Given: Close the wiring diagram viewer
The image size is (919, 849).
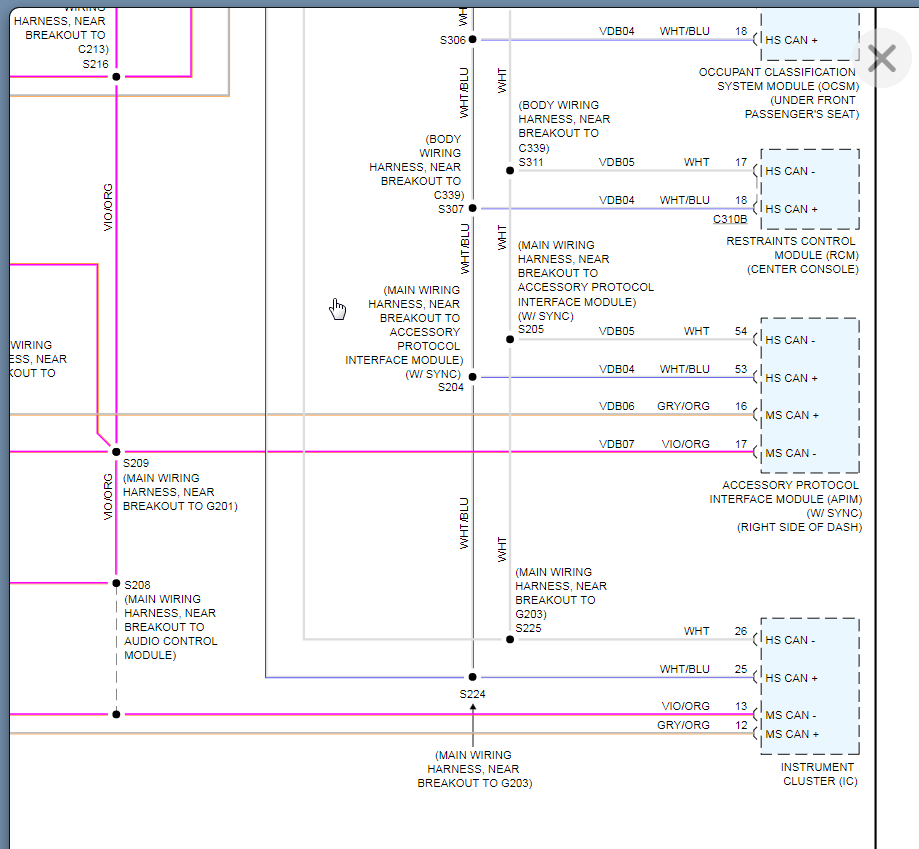Looking at the screenshot, I should [x=882, y=59].
